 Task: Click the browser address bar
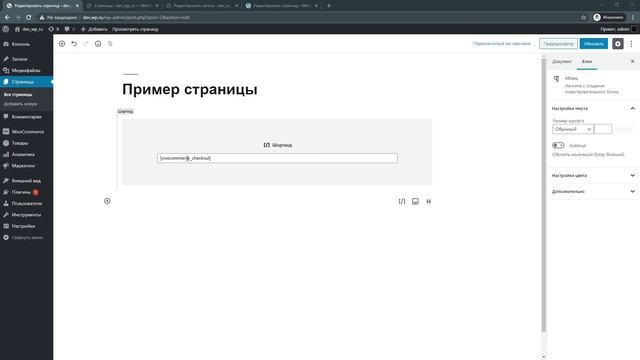tap(310, 18)
